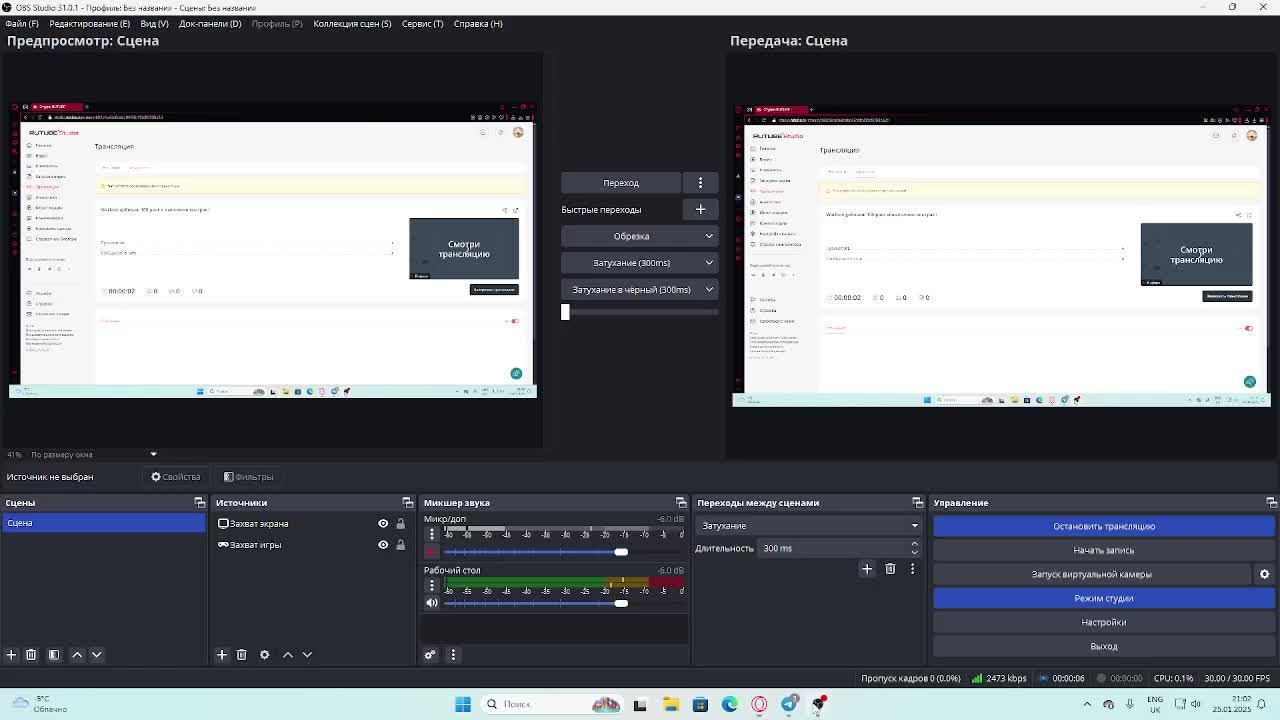1280x720 pixels.
Task: Open advanced audio properties gear in mixer
Action: pos(430,655)
